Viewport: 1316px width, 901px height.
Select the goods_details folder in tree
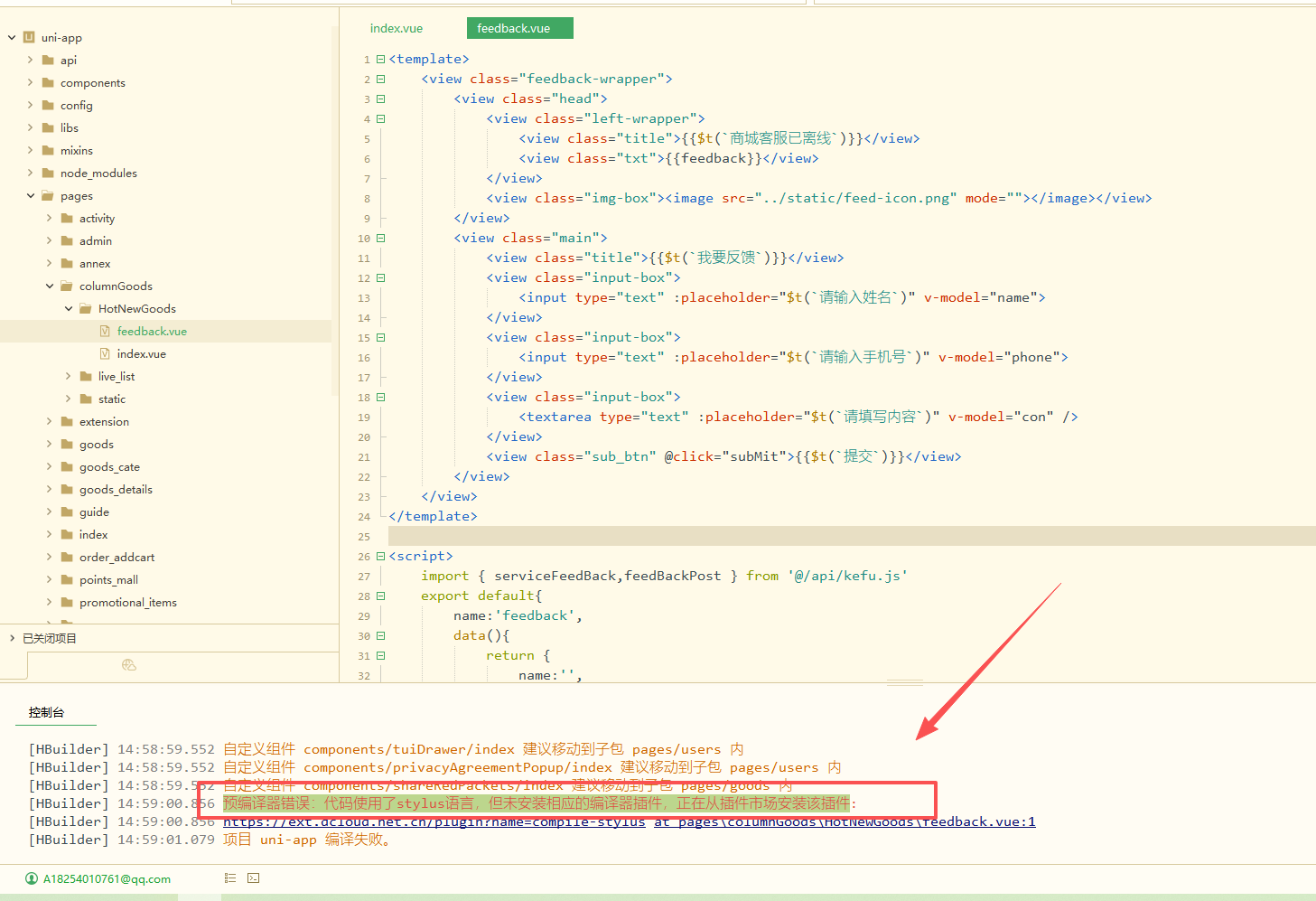pyautogui.click(x=116, y=489)
